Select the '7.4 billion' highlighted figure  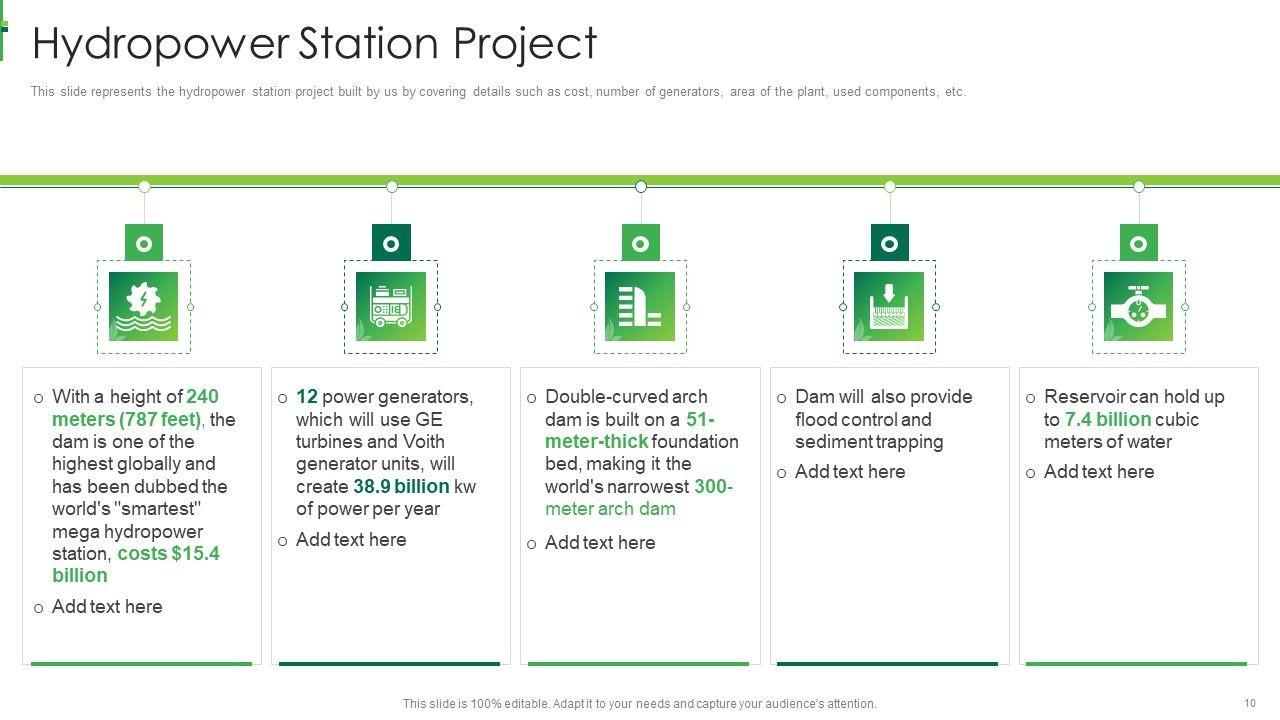1107,420
